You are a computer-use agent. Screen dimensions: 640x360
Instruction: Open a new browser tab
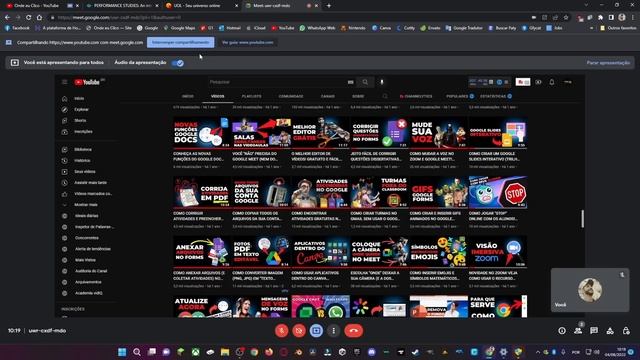pyautogui.click(x=329, y=6)
